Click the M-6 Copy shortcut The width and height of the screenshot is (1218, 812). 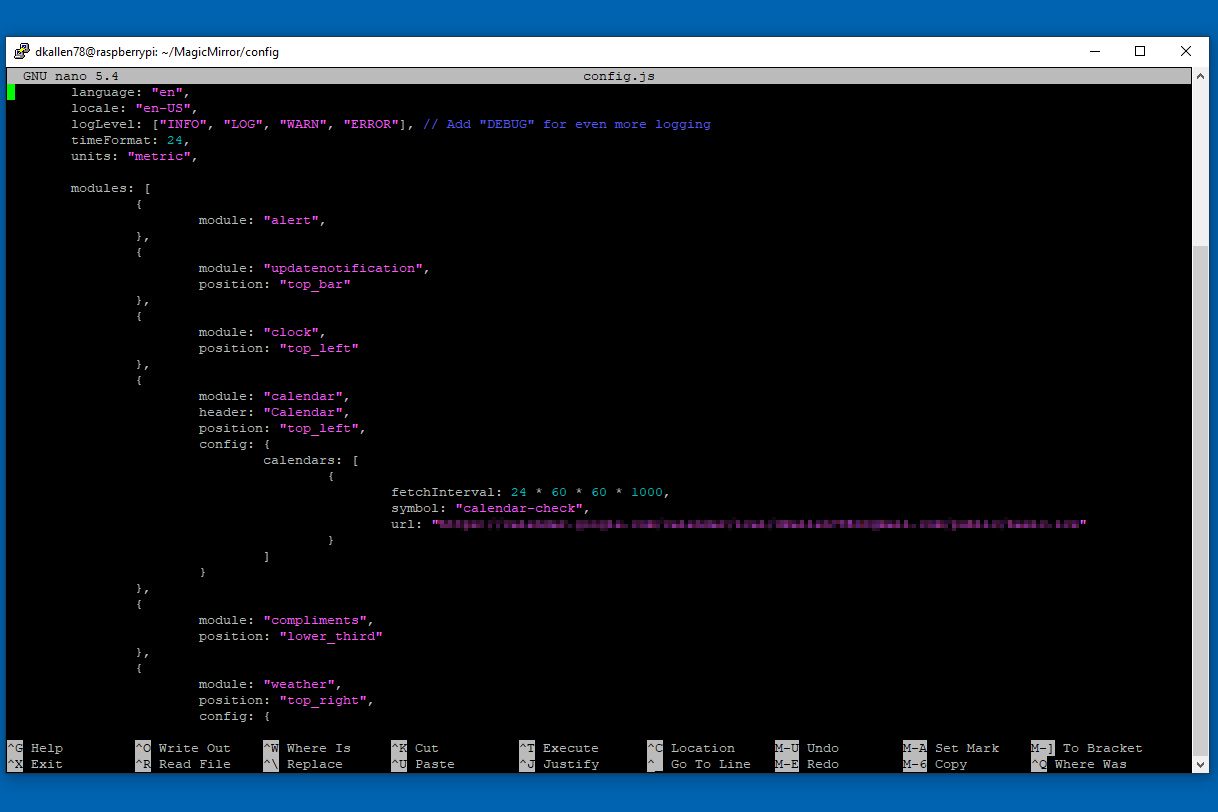tap(935, 764)
